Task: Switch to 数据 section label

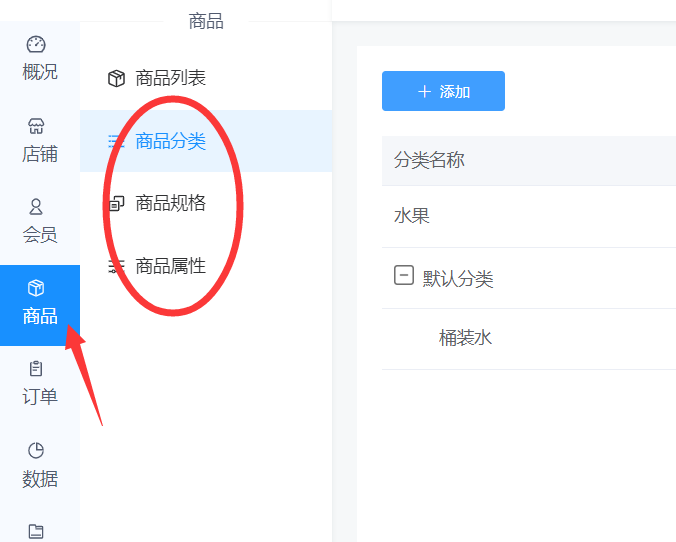Action: click(40, 479)
